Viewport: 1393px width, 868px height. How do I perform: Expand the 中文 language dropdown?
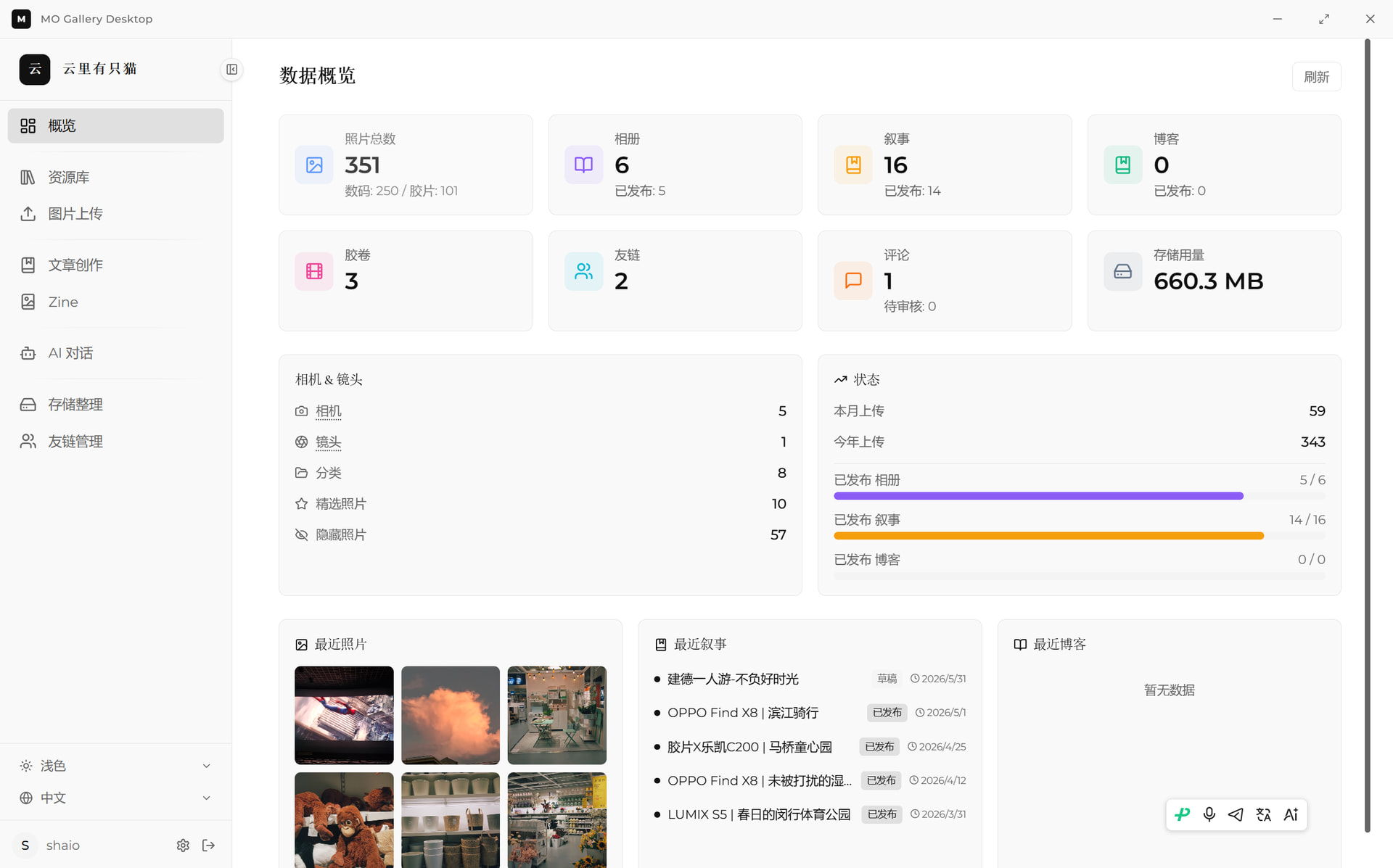tap(116, 798)
